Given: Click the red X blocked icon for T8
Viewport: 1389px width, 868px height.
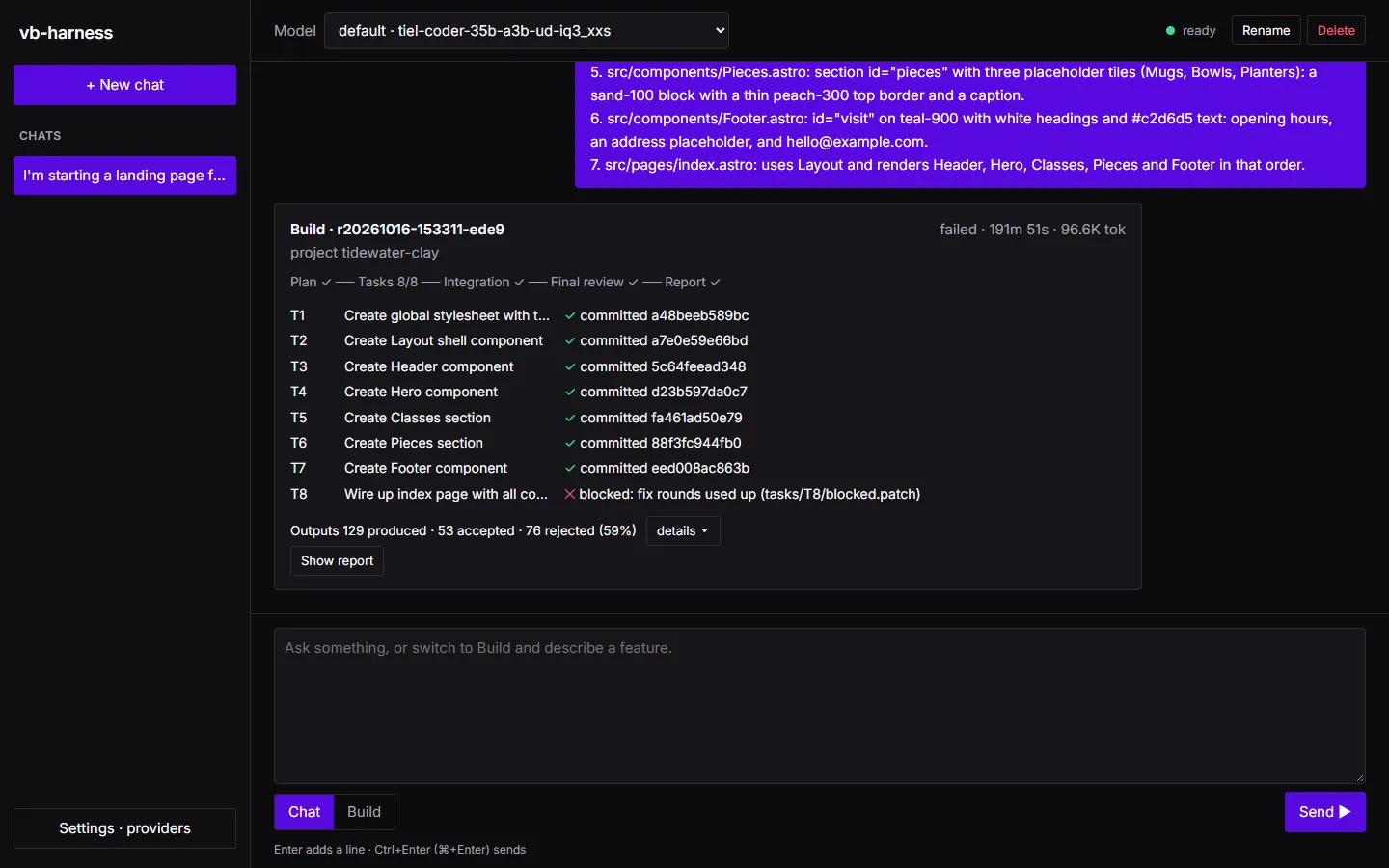Looking at the screenshot, I should click(570, 494).
